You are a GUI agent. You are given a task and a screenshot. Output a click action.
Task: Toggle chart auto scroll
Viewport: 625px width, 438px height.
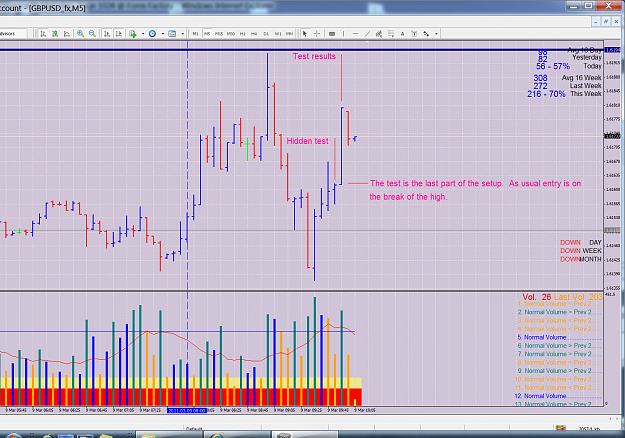click(107, 34)
